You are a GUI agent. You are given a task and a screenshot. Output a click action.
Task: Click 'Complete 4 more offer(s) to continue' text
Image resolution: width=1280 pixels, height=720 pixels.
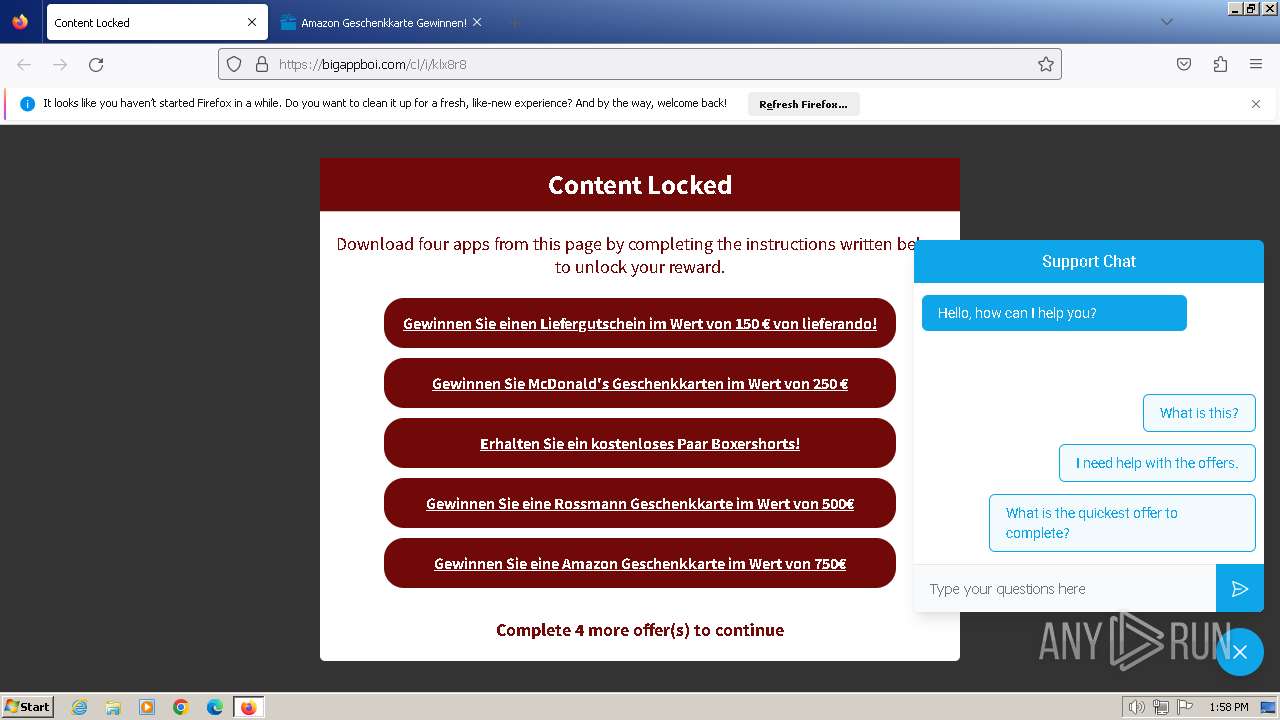(x=640, y=630)
